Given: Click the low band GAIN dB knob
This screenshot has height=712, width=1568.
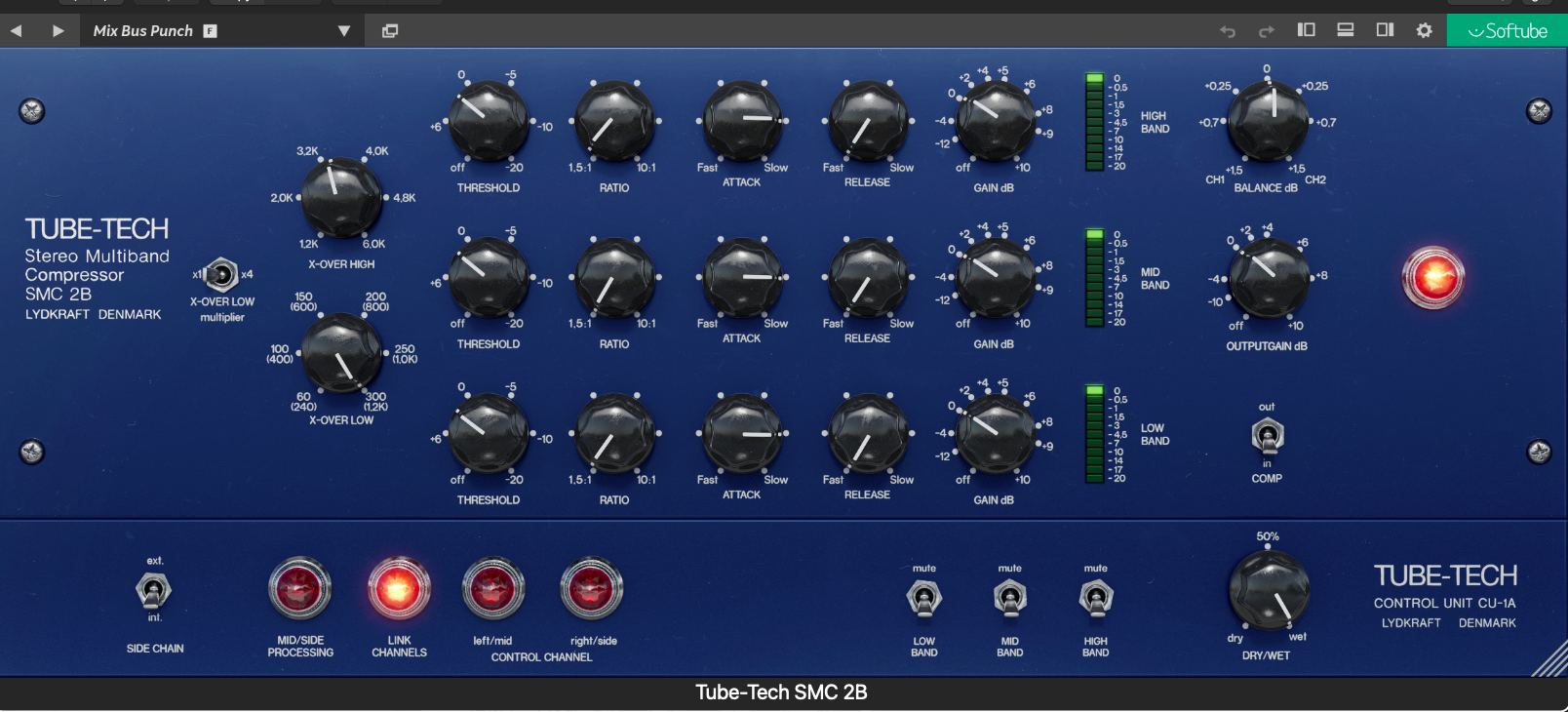Looking at the screenshot, I should click(996, 433).
